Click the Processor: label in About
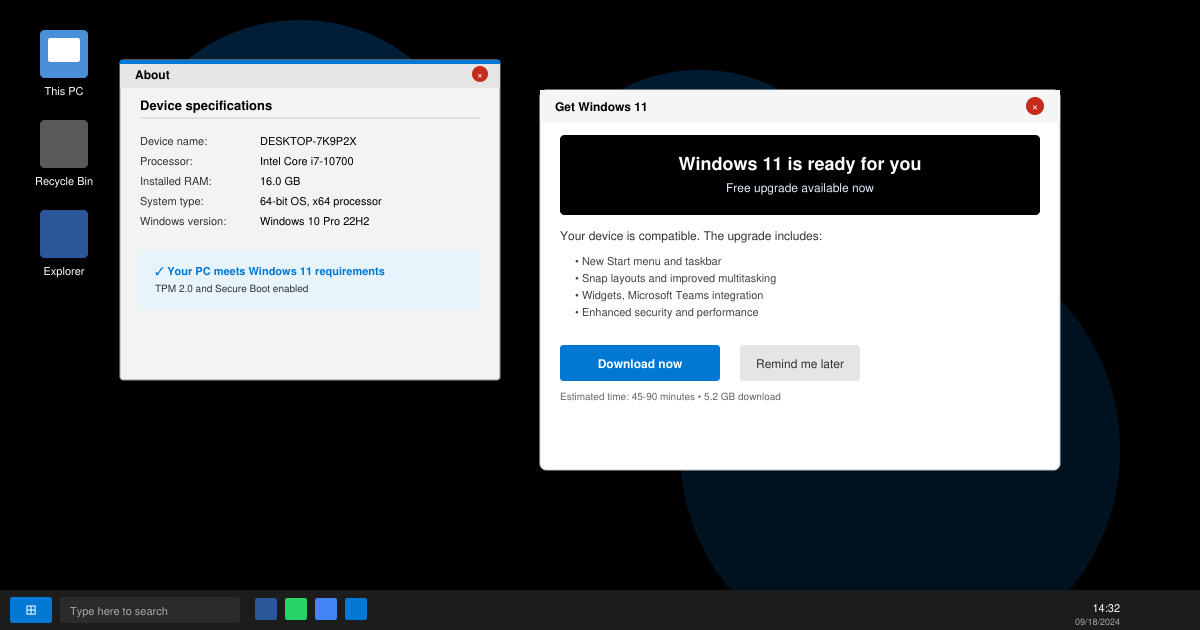 166,161
